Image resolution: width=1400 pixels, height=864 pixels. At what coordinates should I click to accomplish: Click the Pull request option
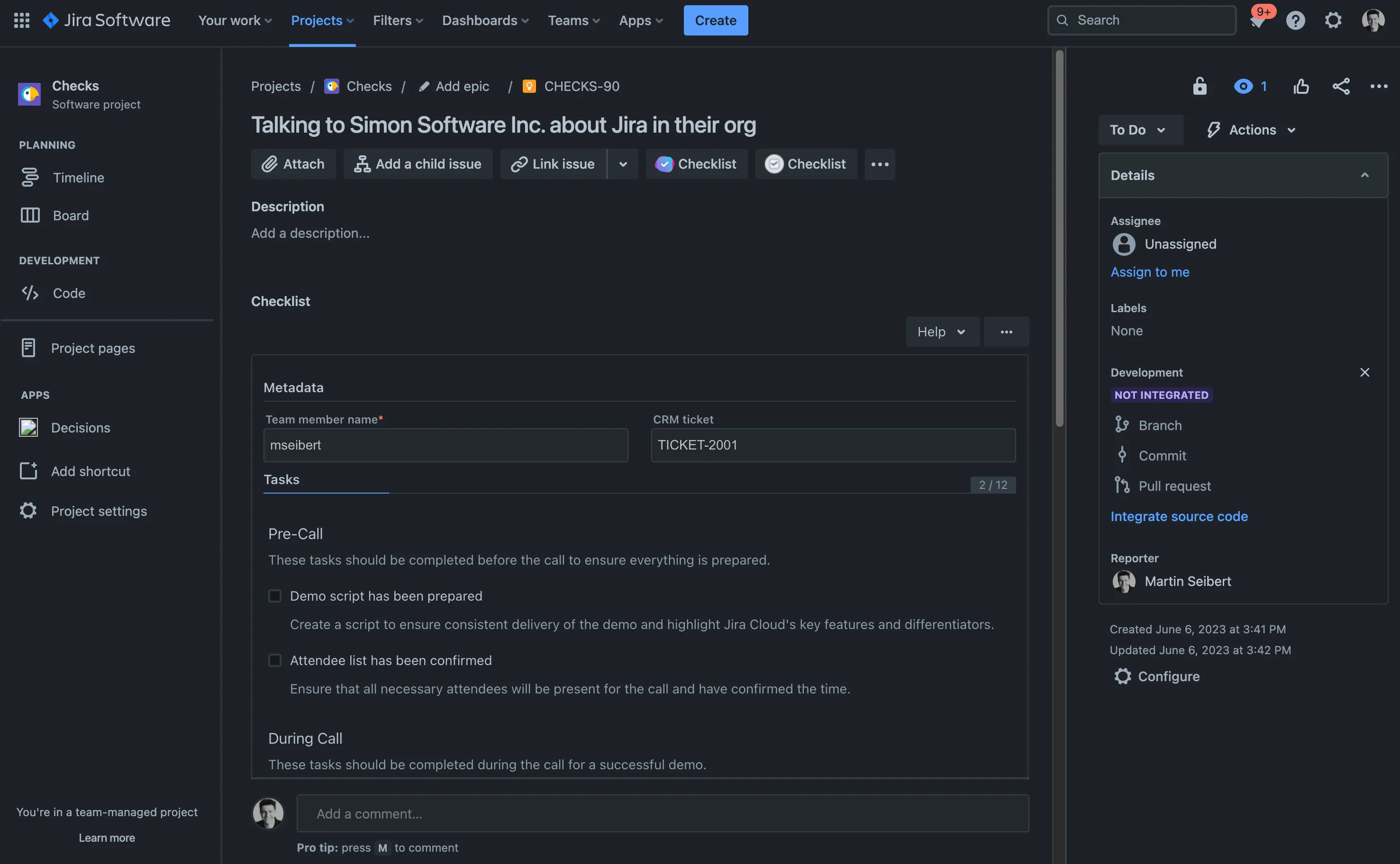1164,486
